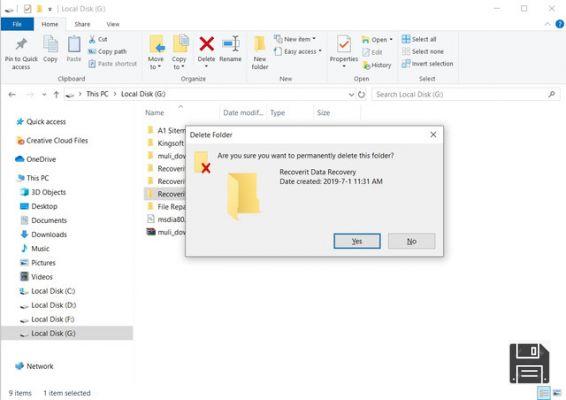The image size is (566, 400).
Task: Click Local Disk (G:) in address bar
Action: (x=143, y=94)
